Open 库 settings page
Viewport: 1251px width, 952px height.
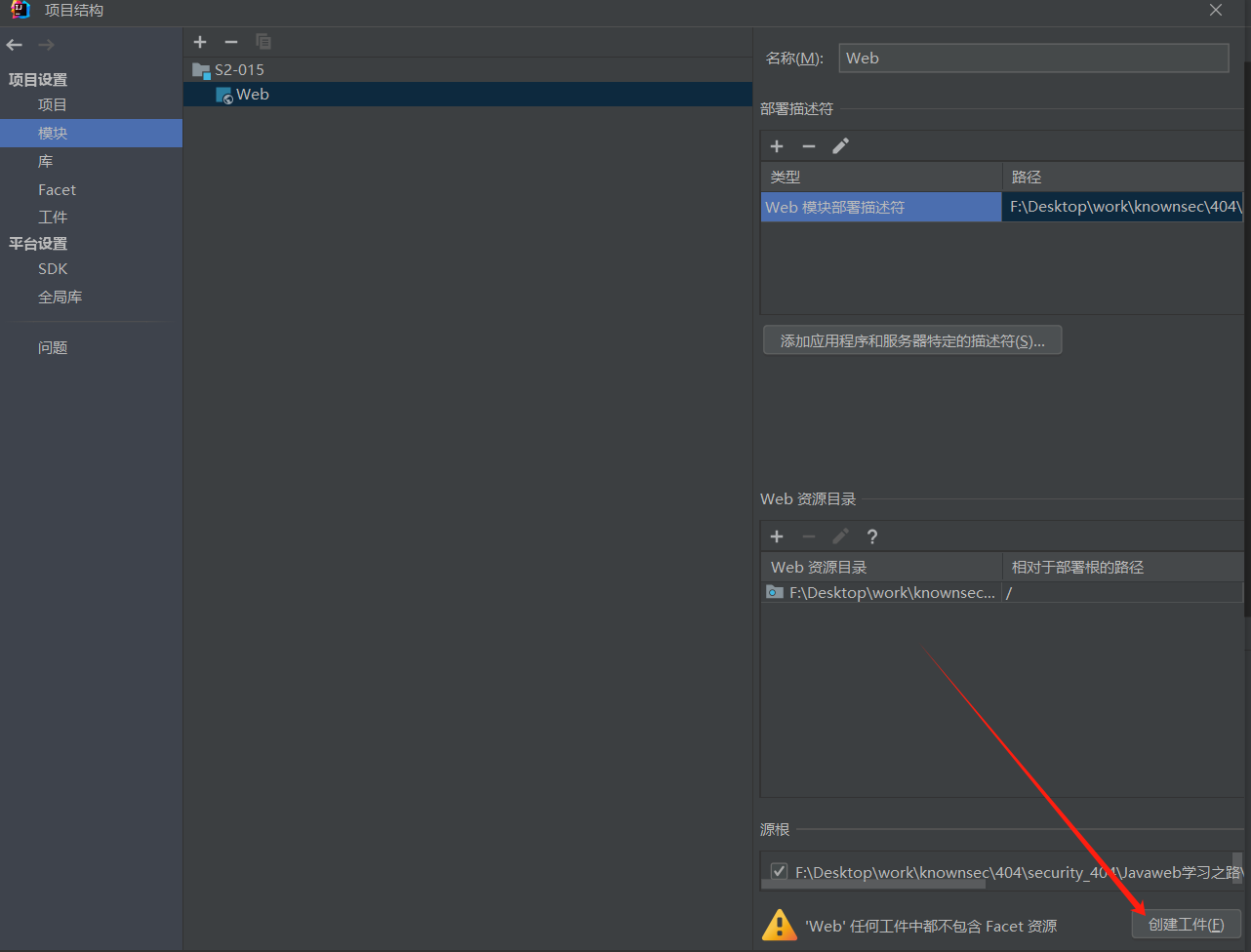[x=46, y=161]
